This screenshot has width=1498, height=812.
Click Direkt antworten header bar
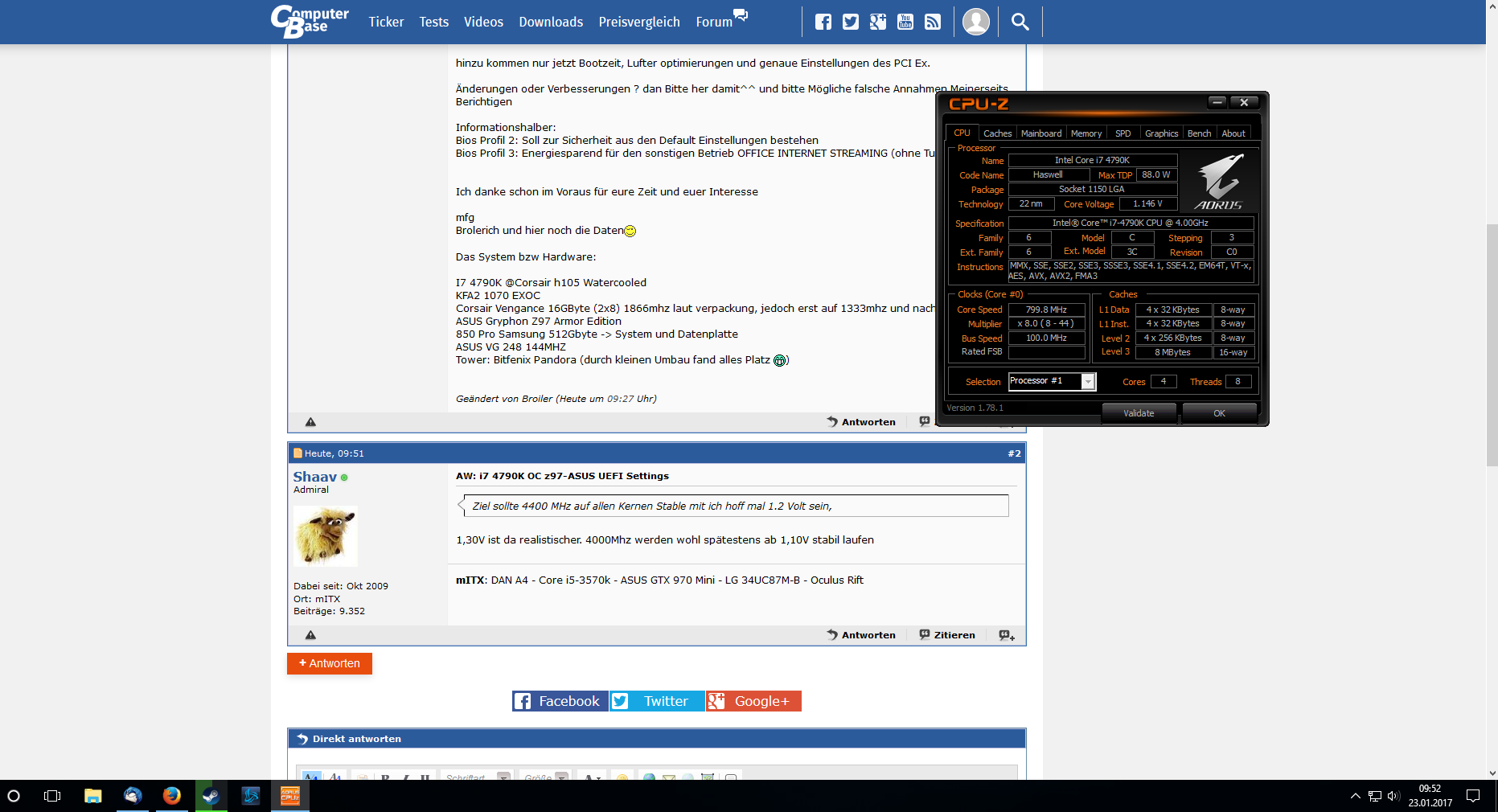click(657, 739)
